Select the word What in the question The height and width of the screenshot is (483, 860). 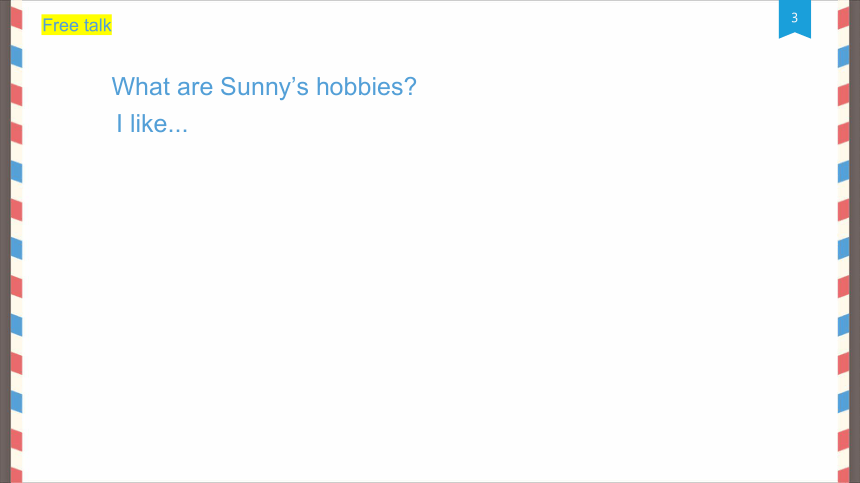coord(140,87)
